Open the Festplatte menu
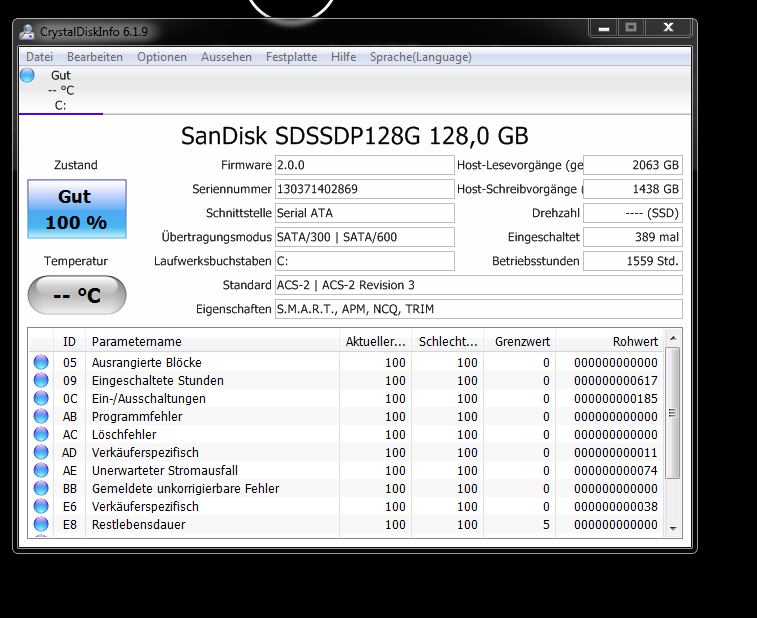This screenshot has width=757, height=618. pyautogui.click(x=292, y=57)
